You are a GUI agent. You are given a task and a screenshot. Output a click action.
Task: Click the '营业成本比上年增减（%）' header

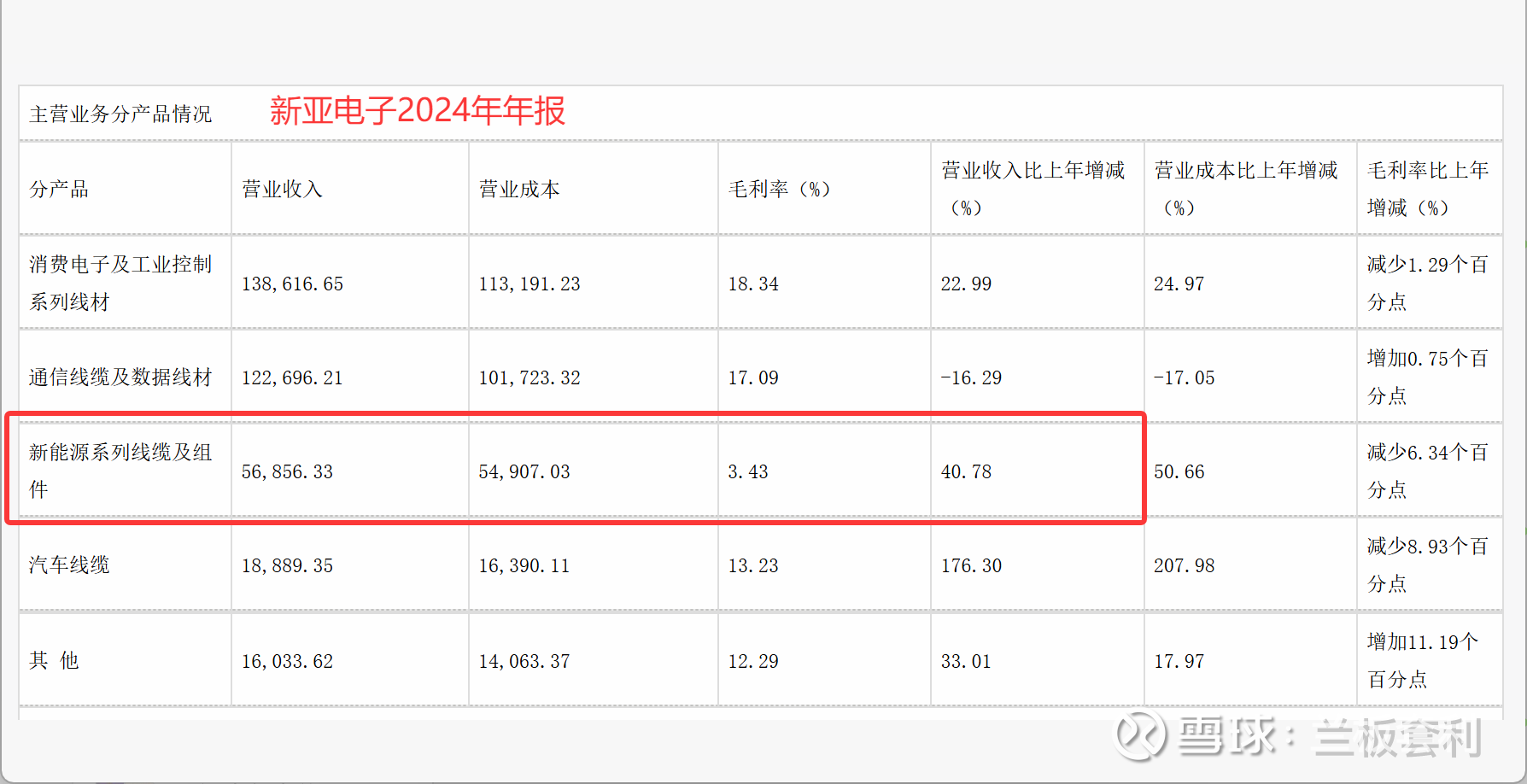[1246, 189]
